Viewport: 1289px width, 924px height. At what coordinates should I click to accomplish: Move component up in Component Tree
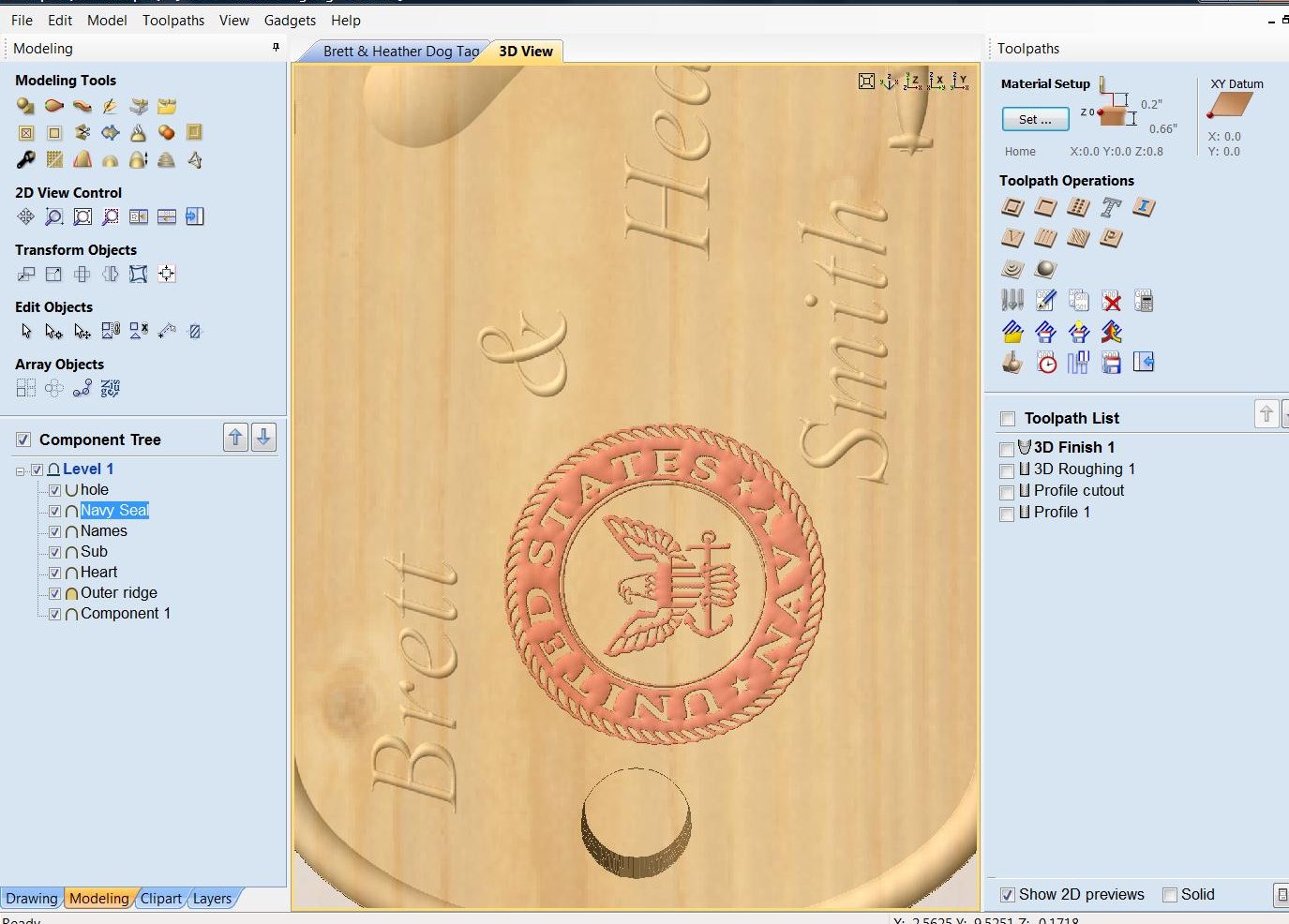click(x=235, y=437)
